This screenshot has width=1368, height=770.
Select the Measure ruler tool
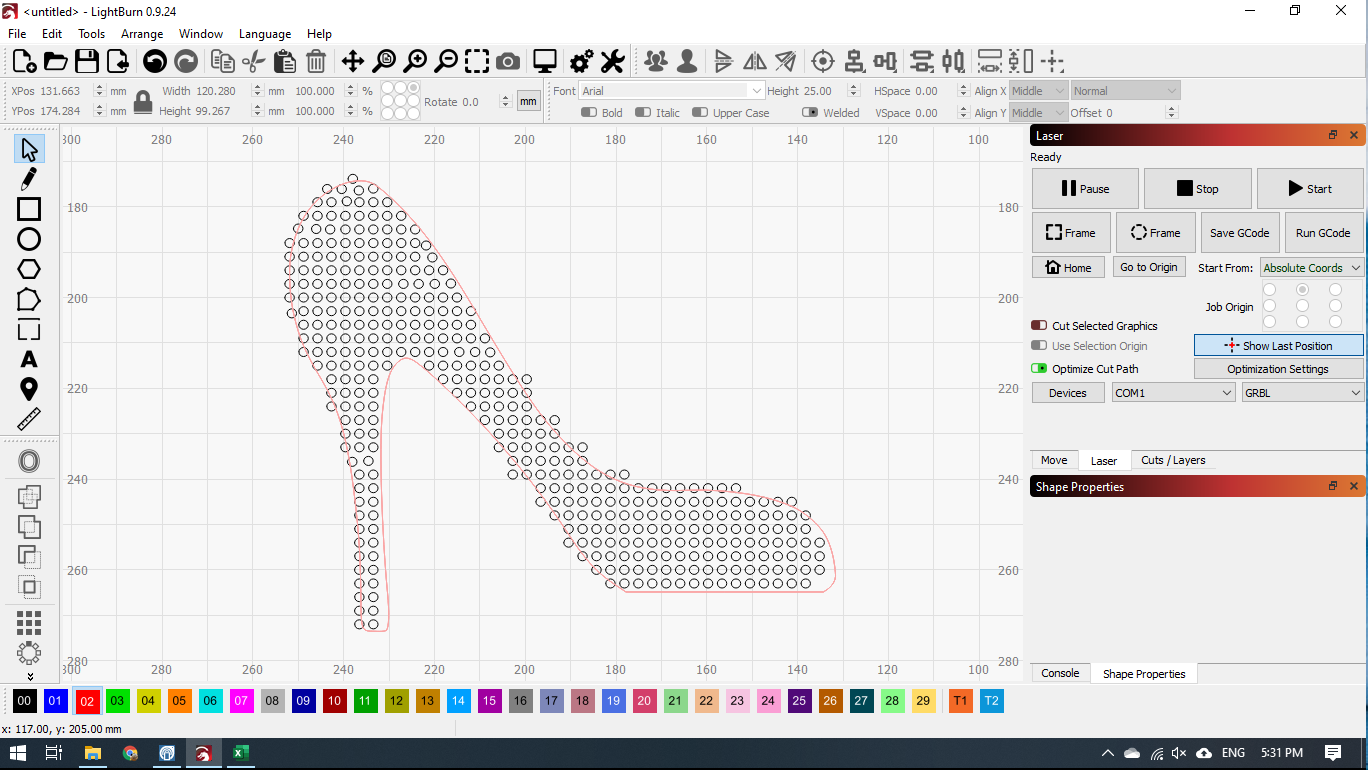(x=28, y=418)
